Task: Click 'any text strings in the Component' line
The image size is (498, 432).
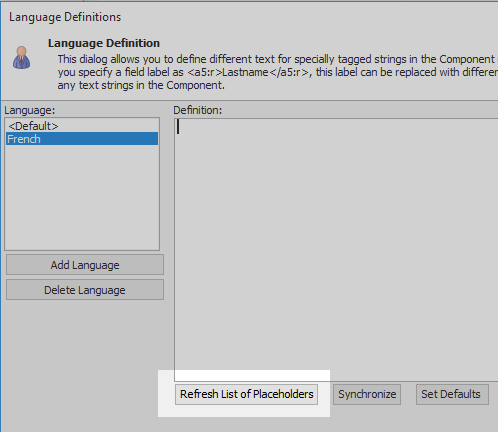Action: 141,85
